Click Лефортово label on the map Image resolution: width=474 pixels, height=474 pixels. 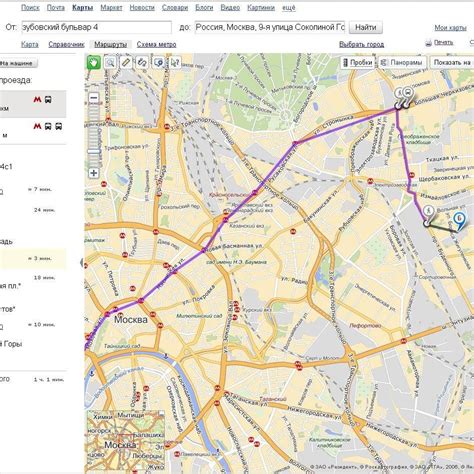point(365,325)
